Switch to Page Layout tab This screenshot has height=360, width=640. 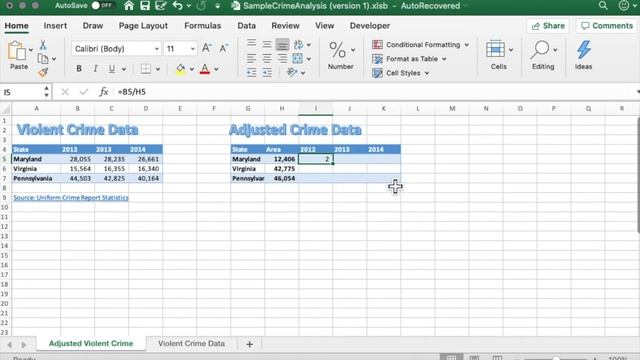pyautogui.click(x=143, y=26)
